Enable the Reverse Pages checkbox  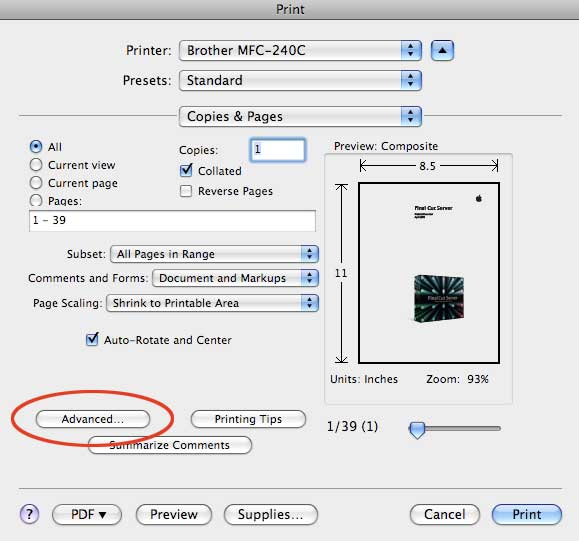pos(186,191)
